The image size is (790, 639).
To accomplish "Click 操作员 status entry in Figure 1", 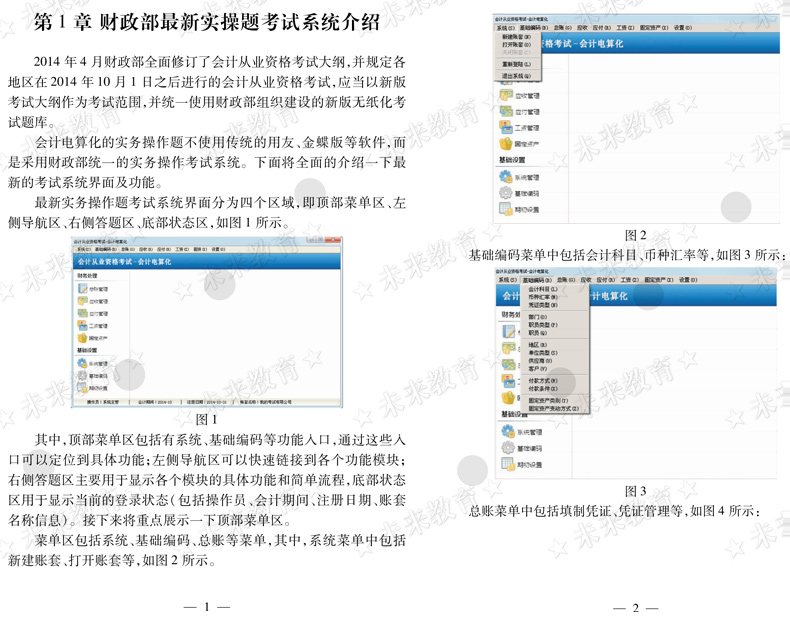I will click(103, 402).
